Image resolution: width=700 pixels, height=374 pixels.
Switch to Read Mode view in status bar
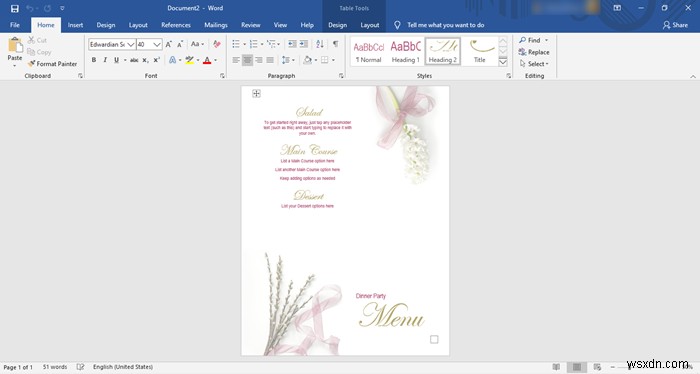[x=556, y=367]
